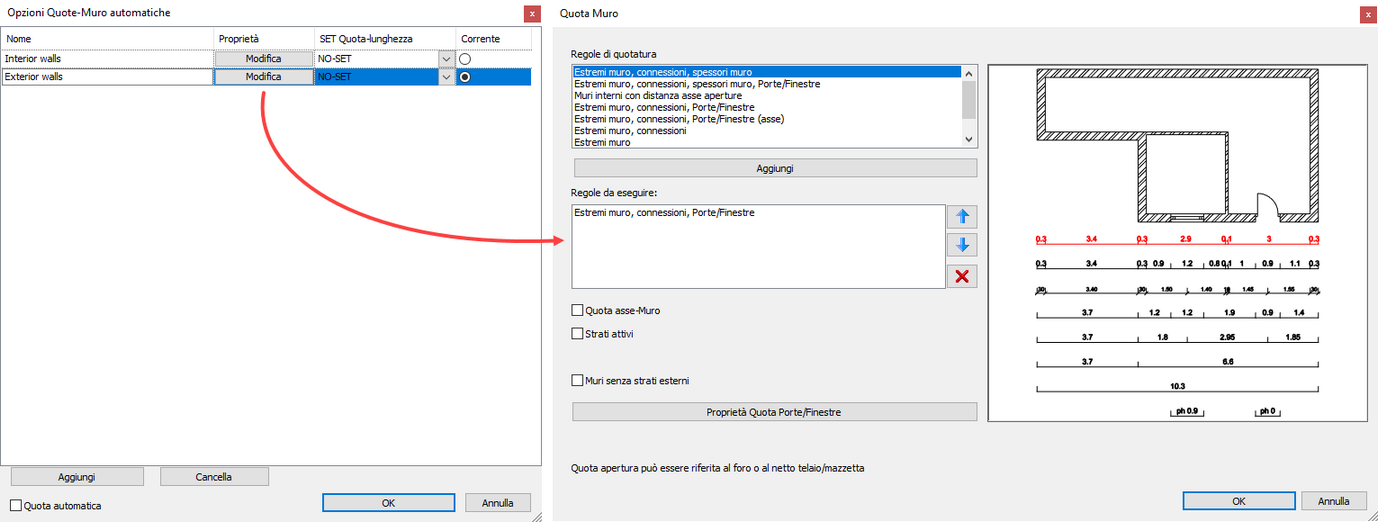
Task: Move rule down with blue down arrow
Action: point(962,246)
